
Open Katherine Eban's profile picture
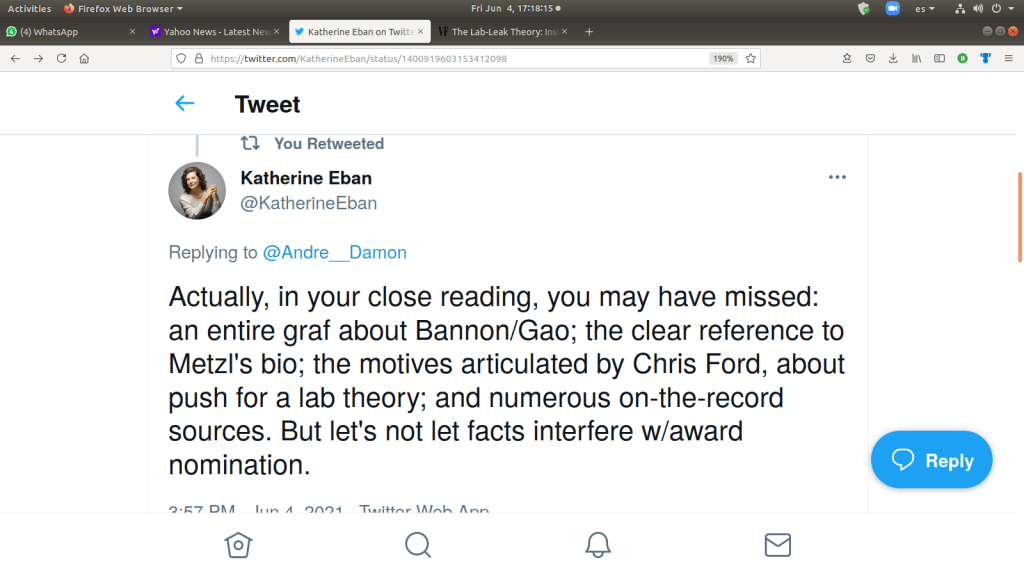point(197,190)
